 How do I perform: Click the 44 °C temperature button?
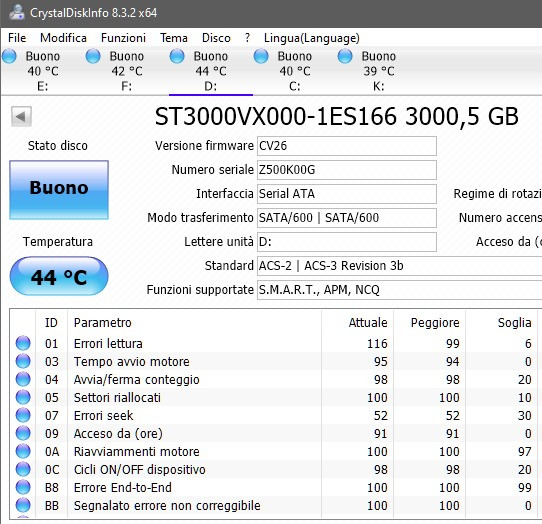(x=59, y=276)
